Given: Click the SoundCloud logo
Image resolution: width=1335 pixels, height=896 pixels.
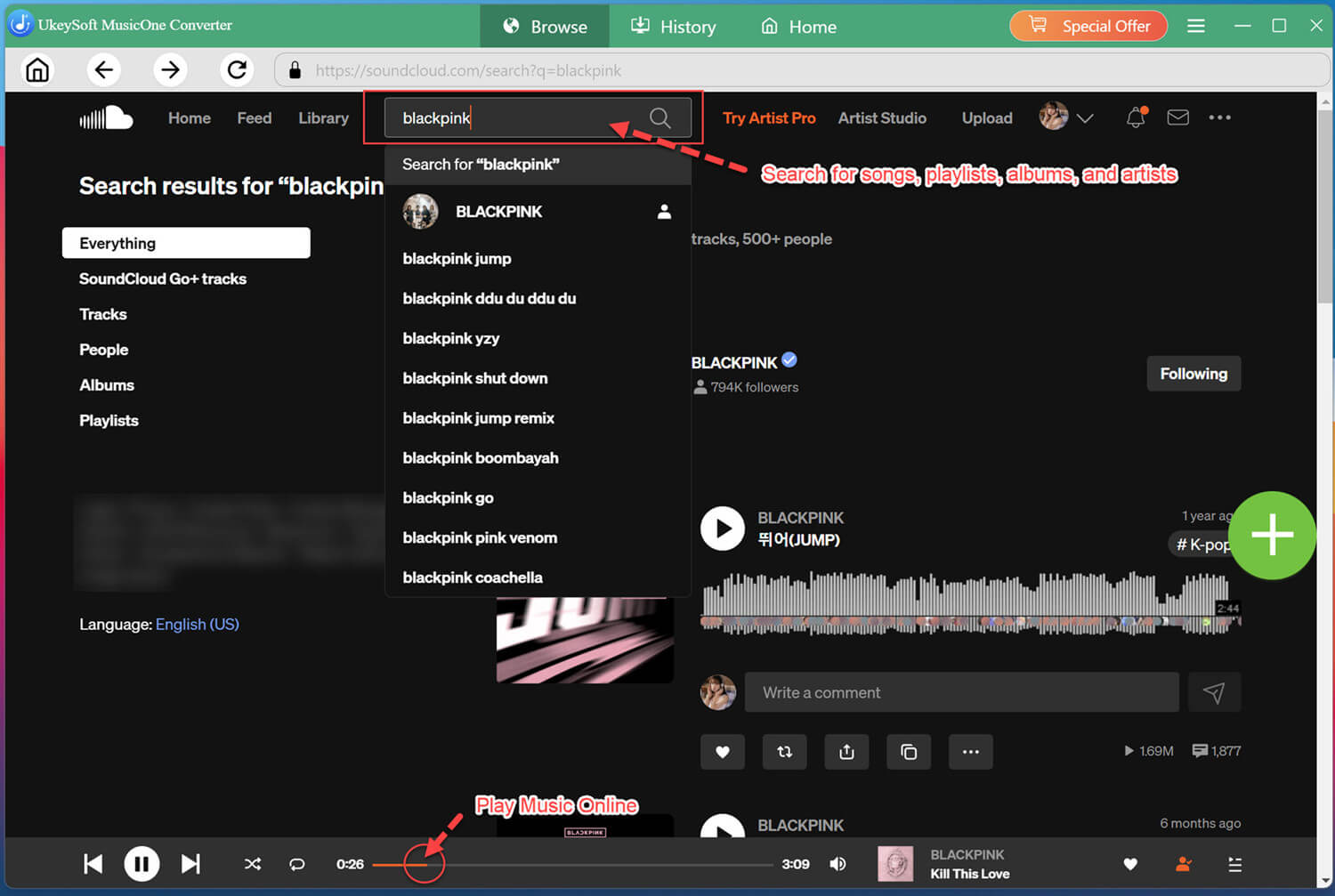Looking at the screenshot, I should pyautogui.click(x=106, y=117).
